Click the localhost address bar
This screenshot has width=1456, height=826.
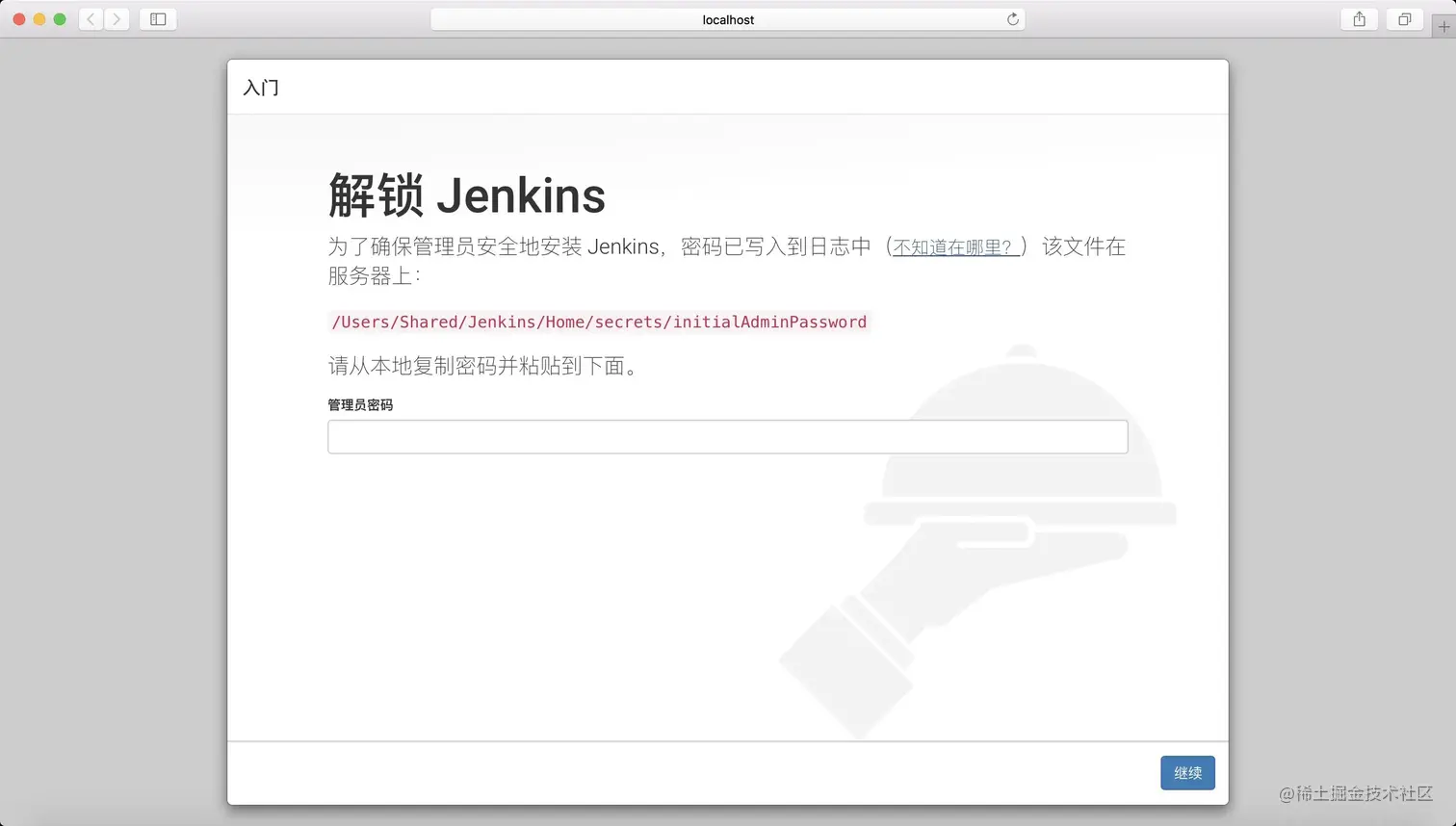click(x=727, y=19)
